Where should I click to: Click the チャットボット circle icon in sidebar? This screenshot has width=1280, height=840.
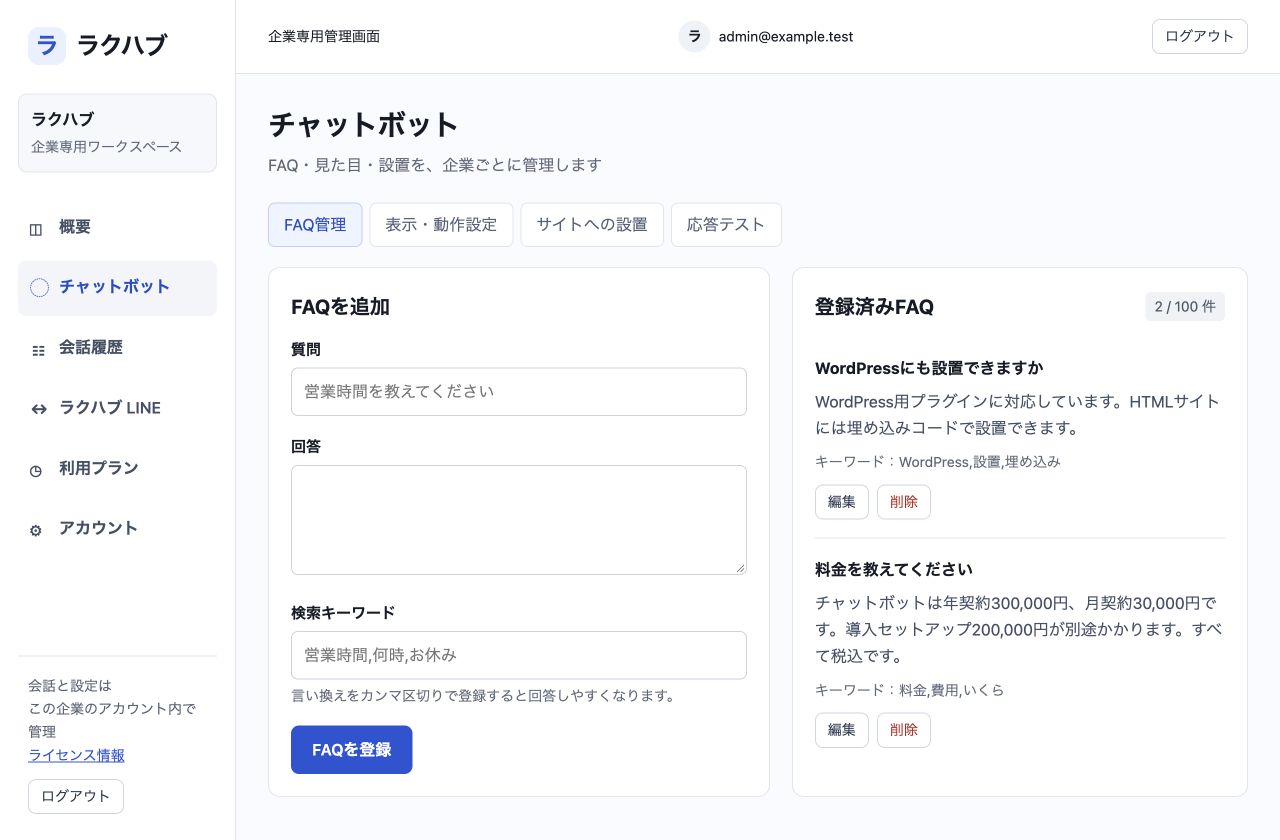click(40, 288)
